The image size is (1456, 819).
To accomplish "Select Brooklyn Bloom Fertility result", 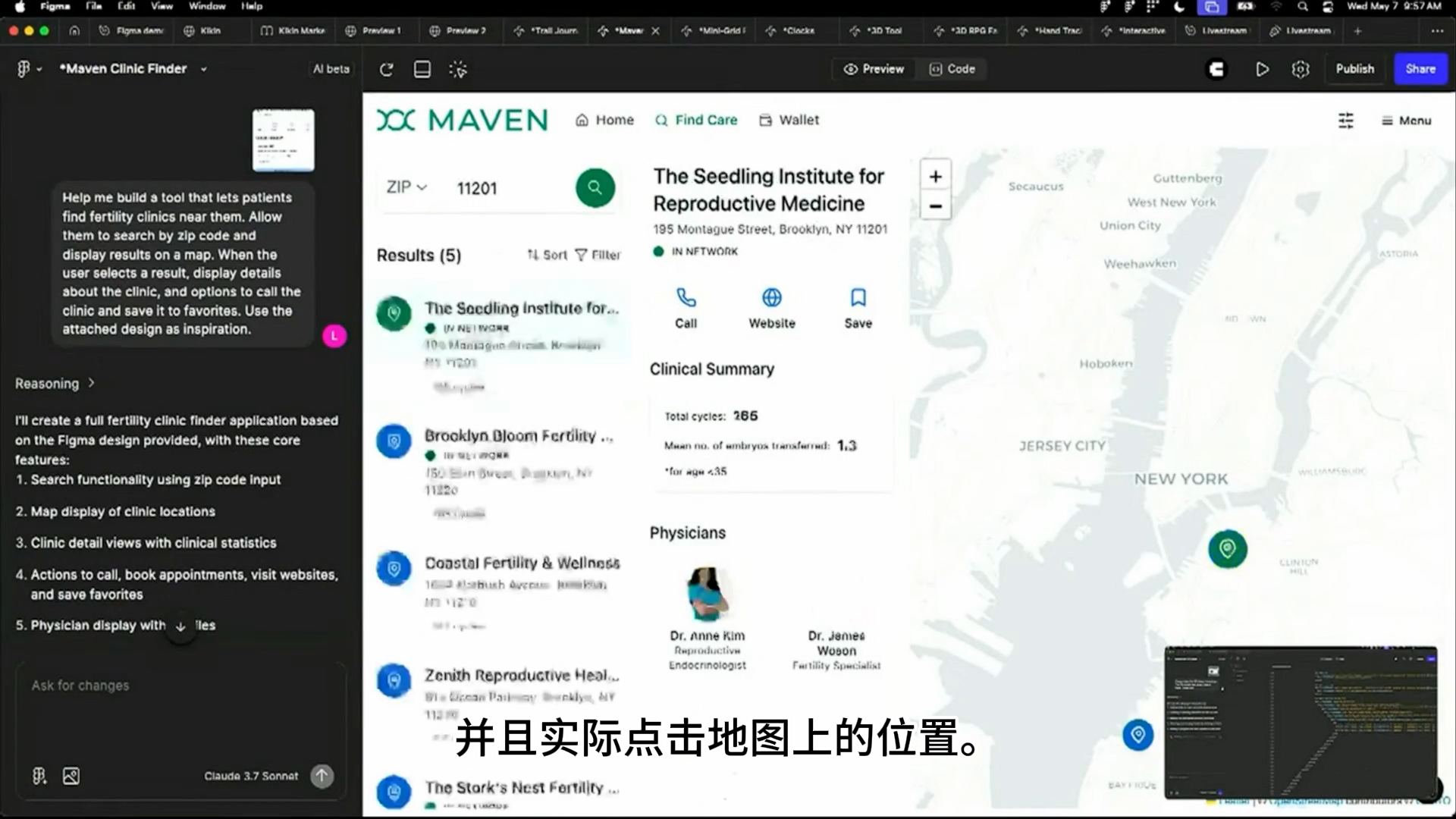I will (501, 472).
